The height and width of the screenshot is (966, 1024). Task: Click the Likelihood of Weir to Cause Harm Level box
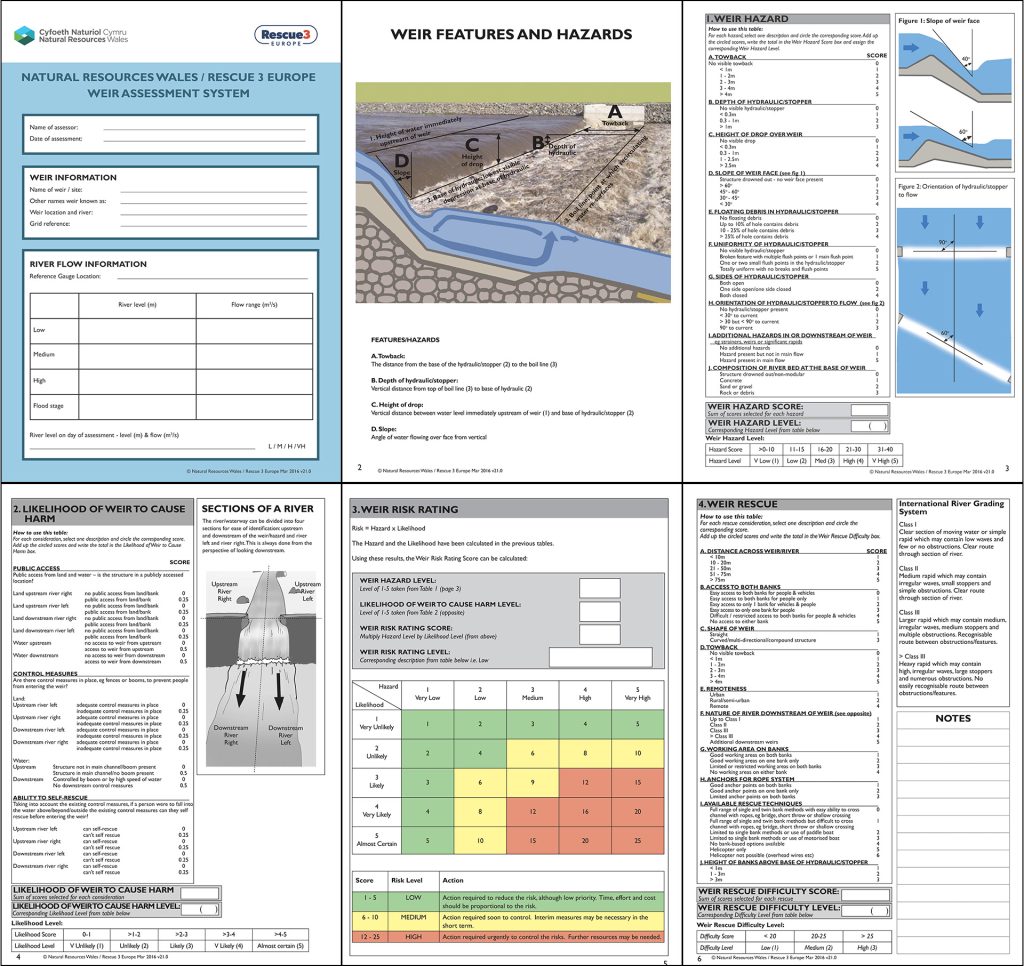(199, 909)
